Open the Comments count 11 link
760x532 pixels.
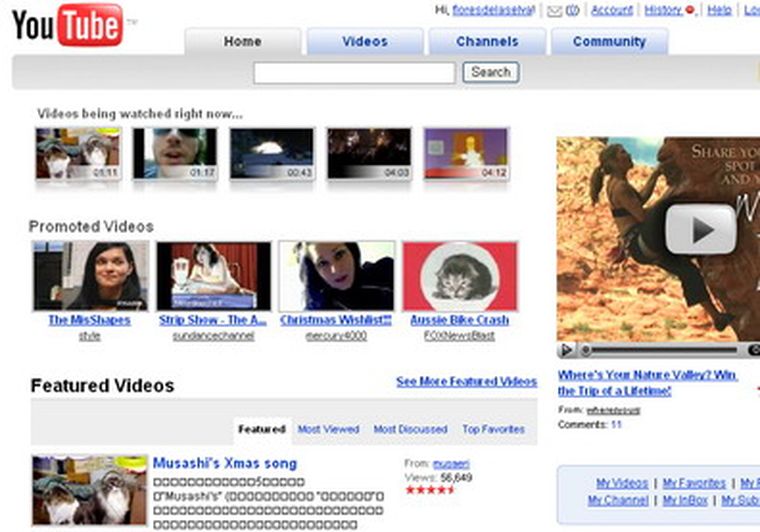pyautogui.click(x=616, y=425)
